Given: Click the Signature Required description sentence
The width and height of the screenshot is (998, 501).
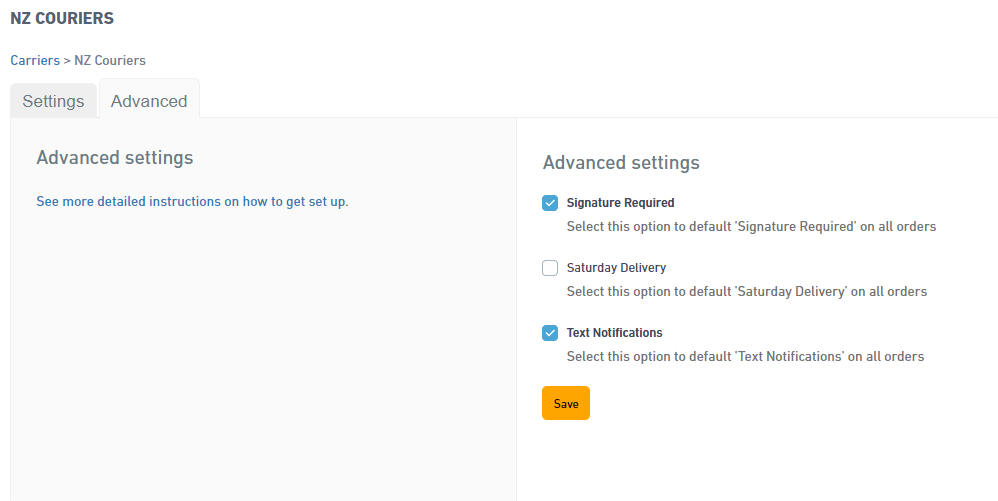Looking at the screenshot, I should [x=751, y=227].
